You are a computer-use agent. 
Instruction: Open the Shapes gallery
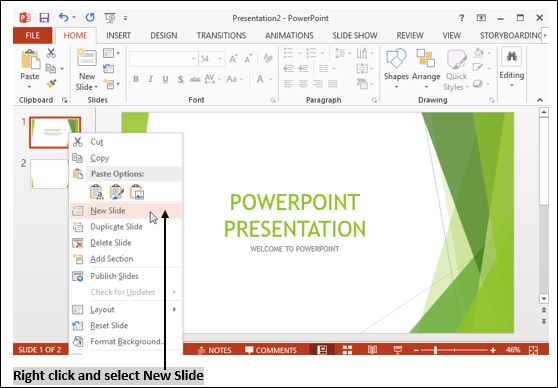396,68
